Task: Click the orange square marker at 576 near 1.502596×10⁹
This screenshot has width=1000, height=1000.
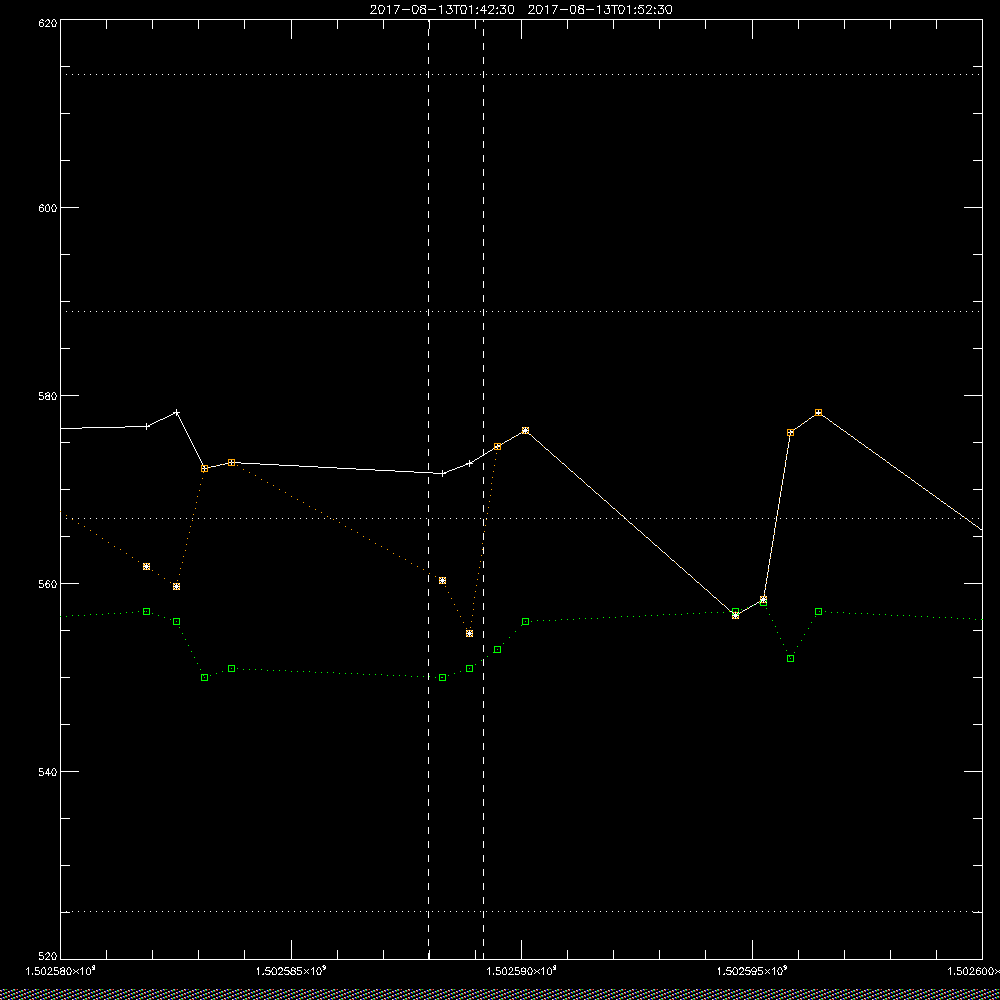Action: point(791,432)
